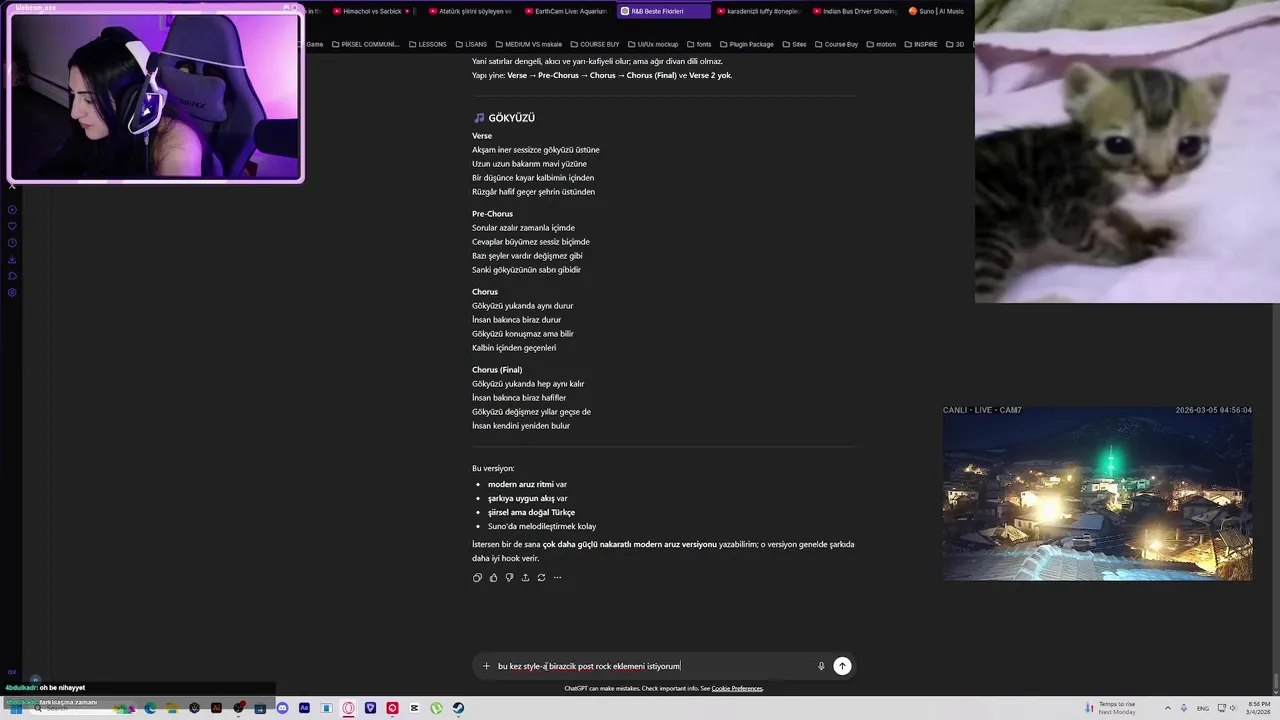Switch to karadenizli luffy tab
This screenshot has height=720, width=1280.
click(759, 11)
